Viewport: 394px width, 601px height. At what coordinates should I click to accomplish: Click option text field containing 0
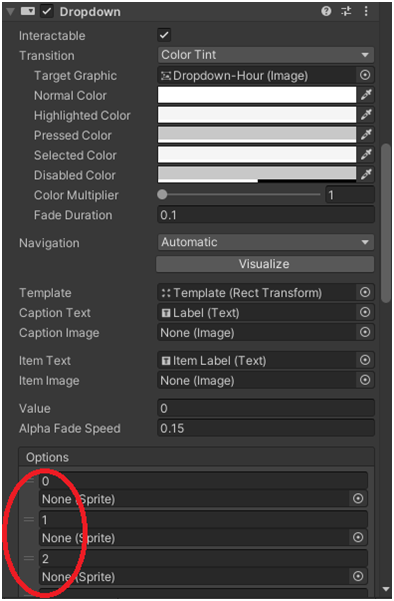click(x=203, y=481)
